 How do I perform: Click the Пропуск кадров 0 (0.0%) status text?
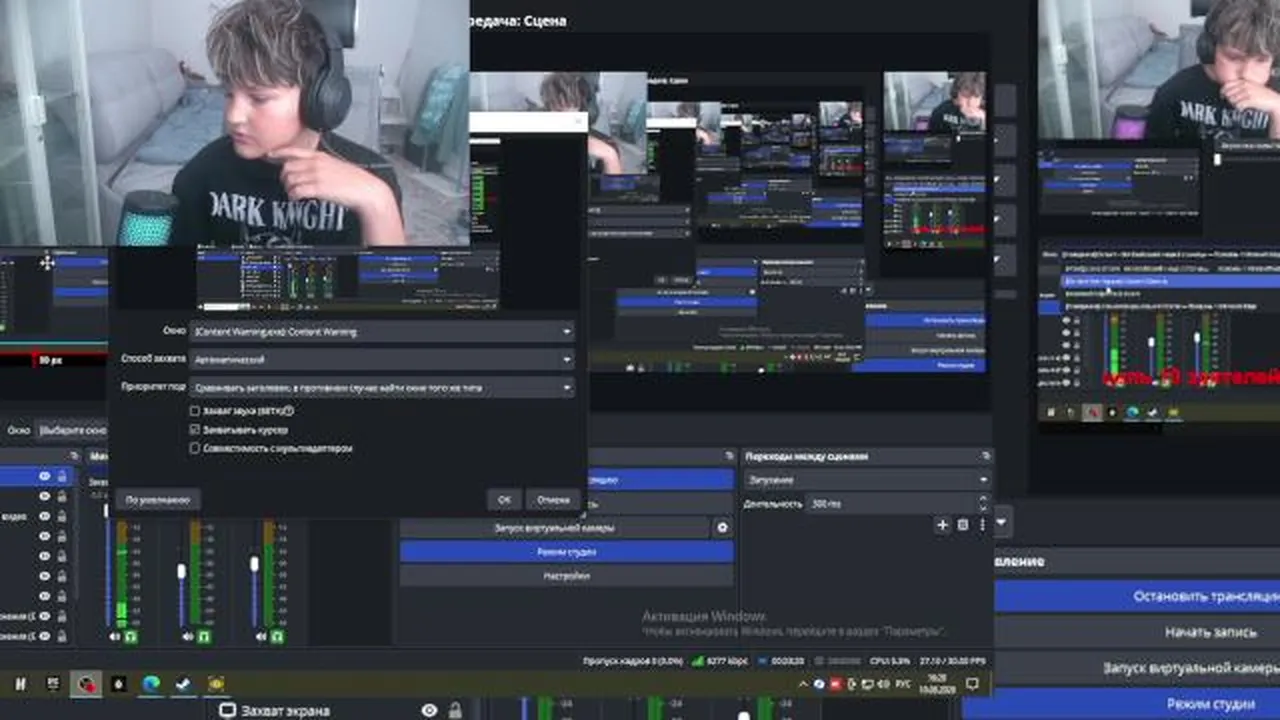click(633, 661)
